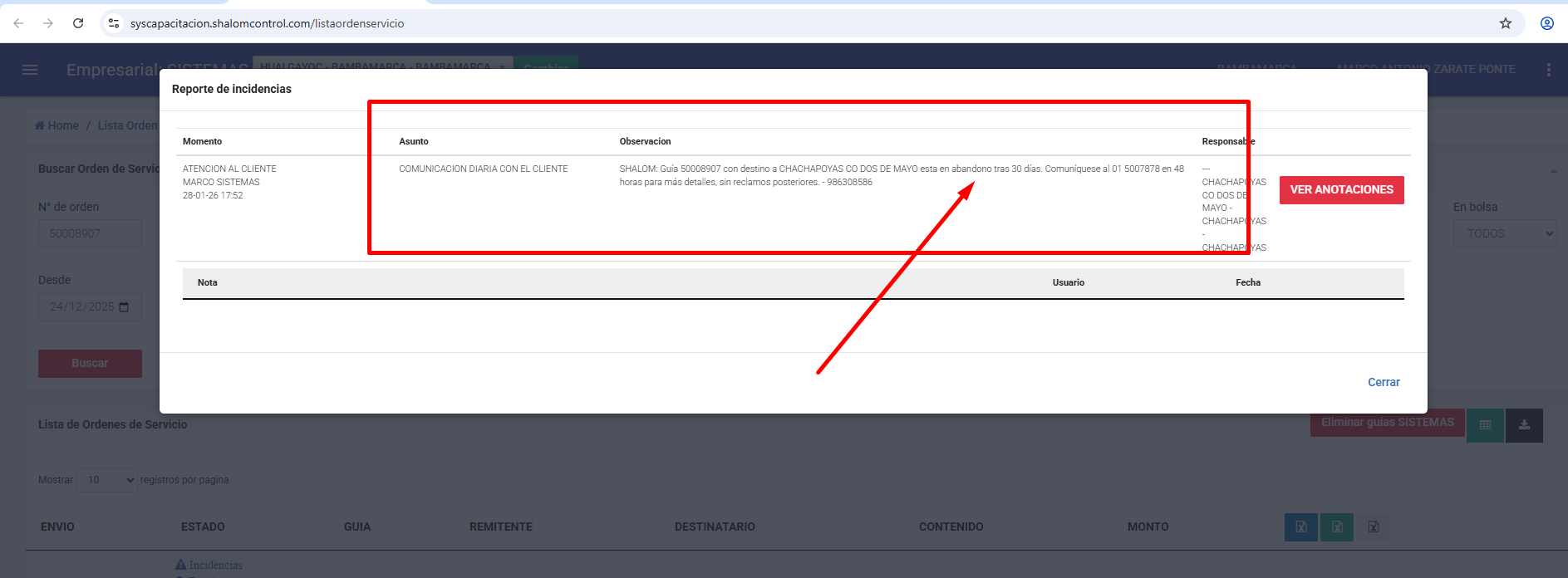Open the Incidencias link in the list
The image size is (1568, 578).
[x=215, y=565]
